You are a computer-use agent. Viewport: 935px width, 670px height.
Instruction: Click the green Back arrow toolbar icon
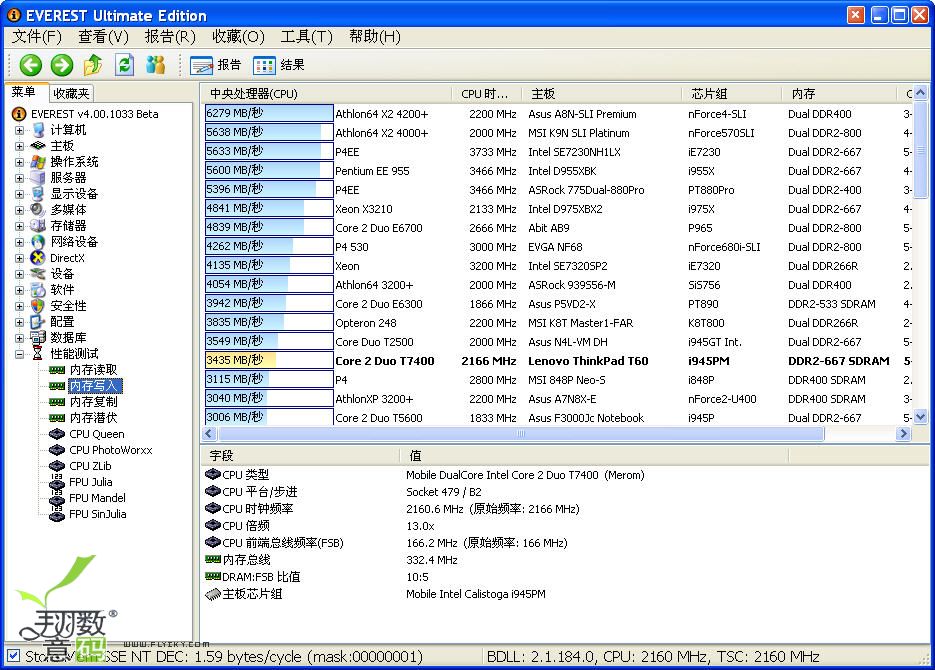point(30,65)
